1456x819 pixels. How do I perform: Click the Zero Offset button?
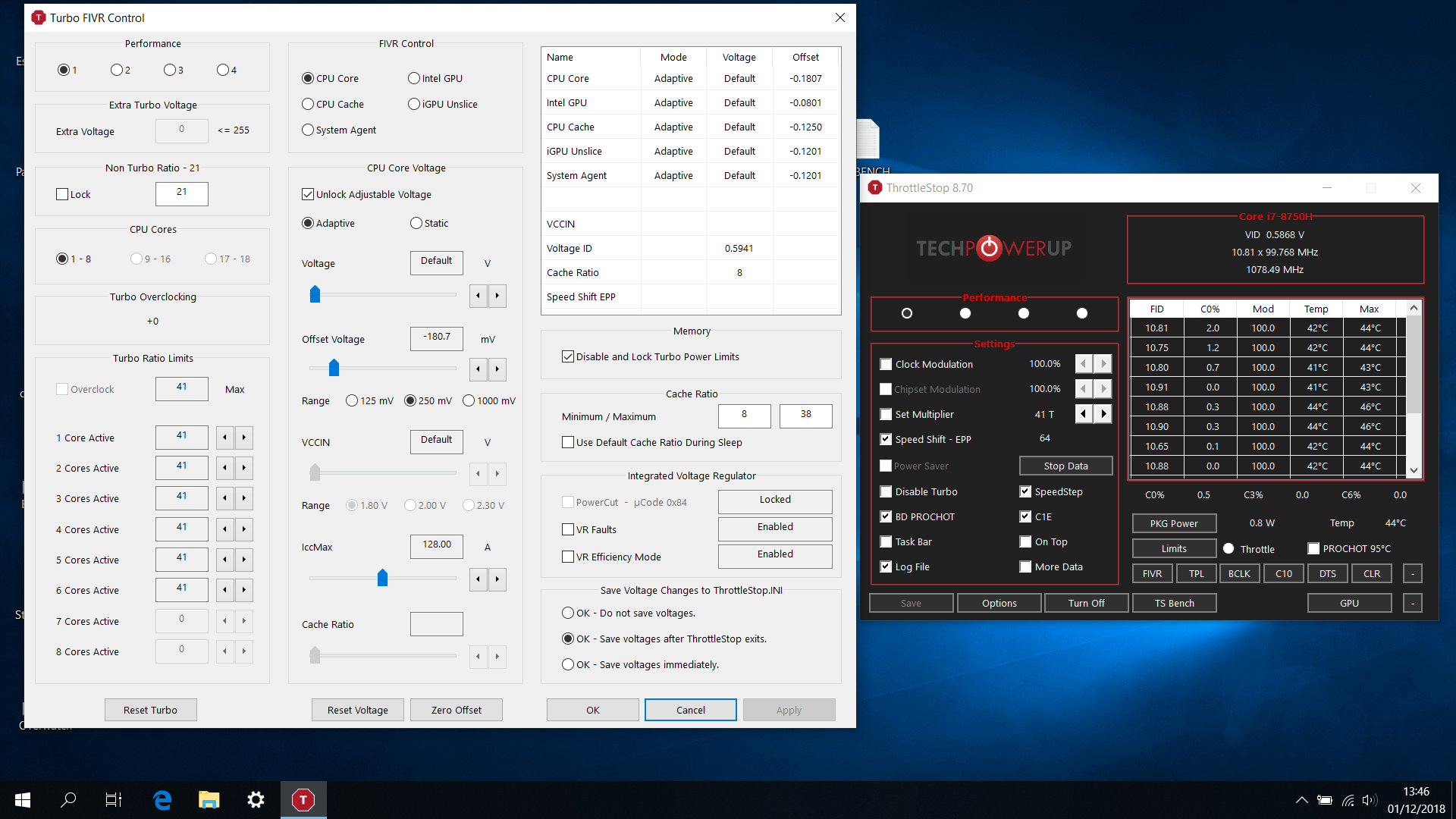(456, 710)
